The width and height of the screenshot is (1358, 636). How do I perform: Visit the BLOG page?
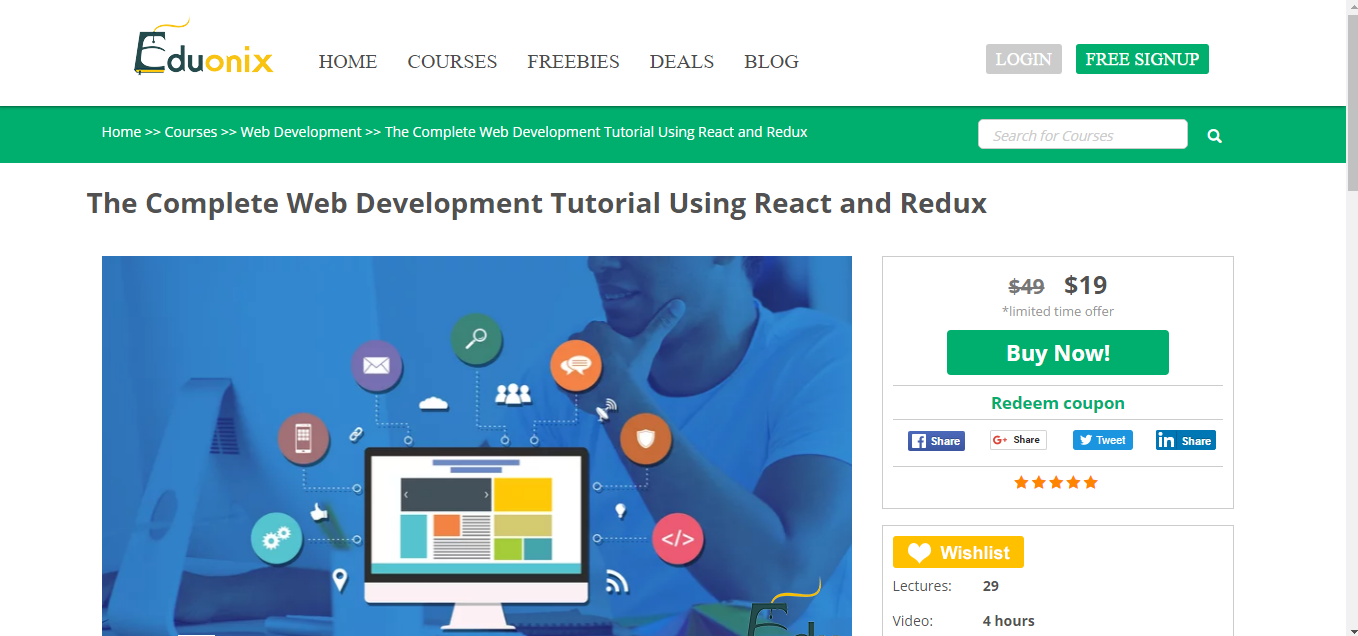[771, 62]
